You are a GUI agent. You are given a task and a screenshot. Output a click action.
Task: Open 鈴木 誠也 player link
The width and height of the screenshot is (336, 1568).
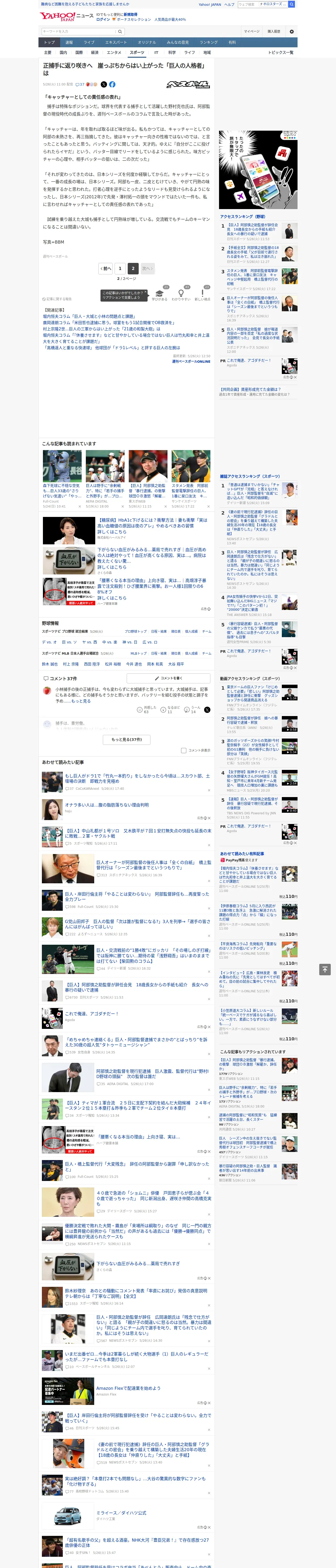pos(49,664)
